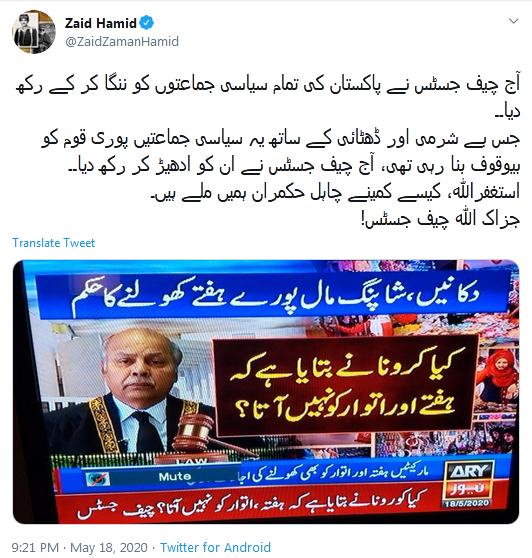Click the blue verified badge
Image resolution: width=532 pixels, height=558 pixels.
[x=146, y=23]
